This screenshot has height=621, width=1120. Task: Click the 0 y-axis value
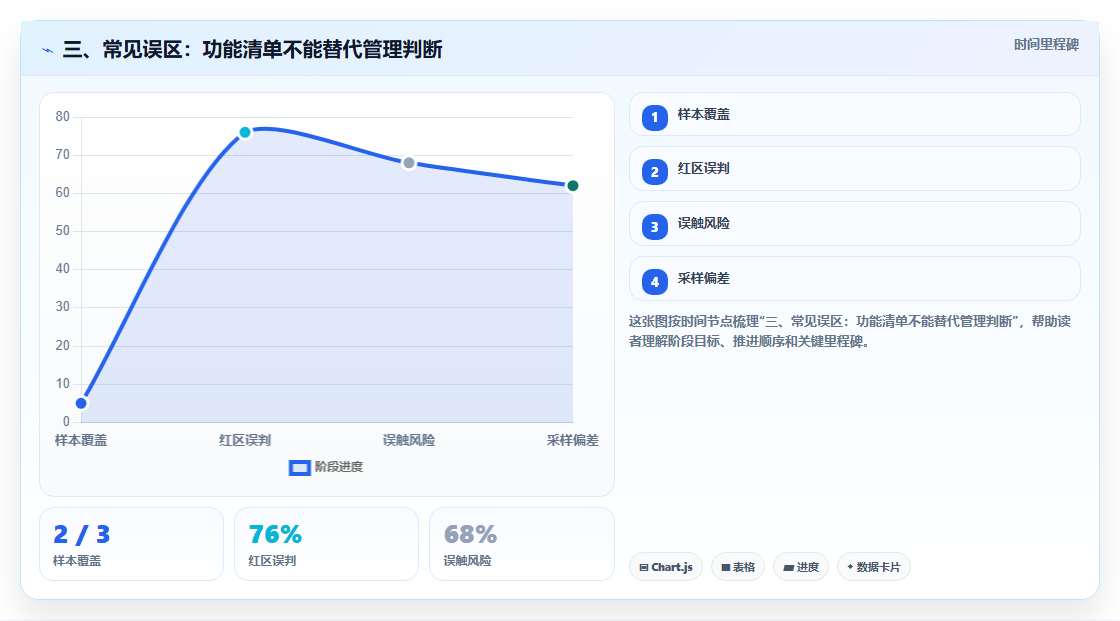[x=66, y=422]
